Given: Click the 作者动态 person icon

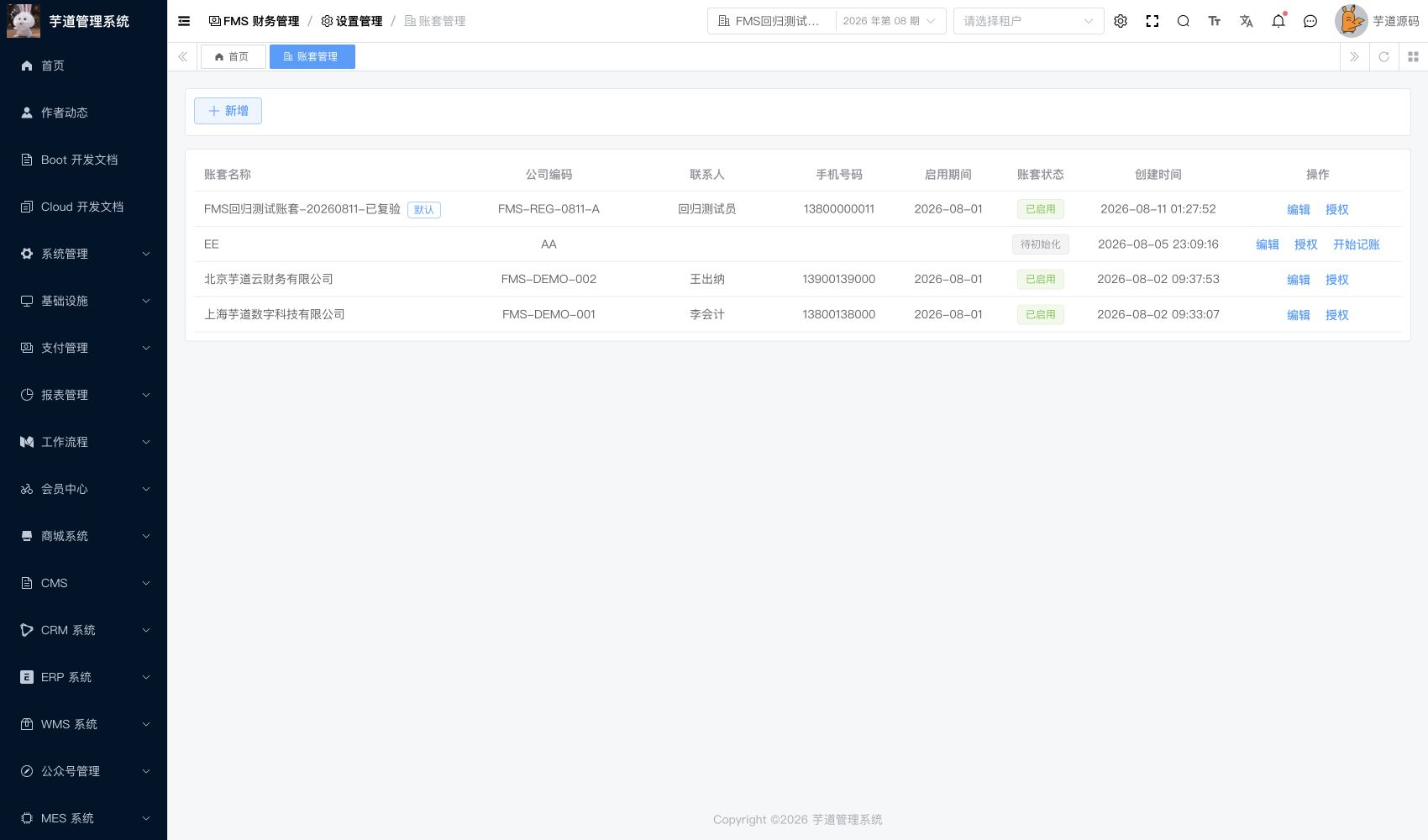Looking at the screenshot, I should pyautogui.click(x=27, y=113).
